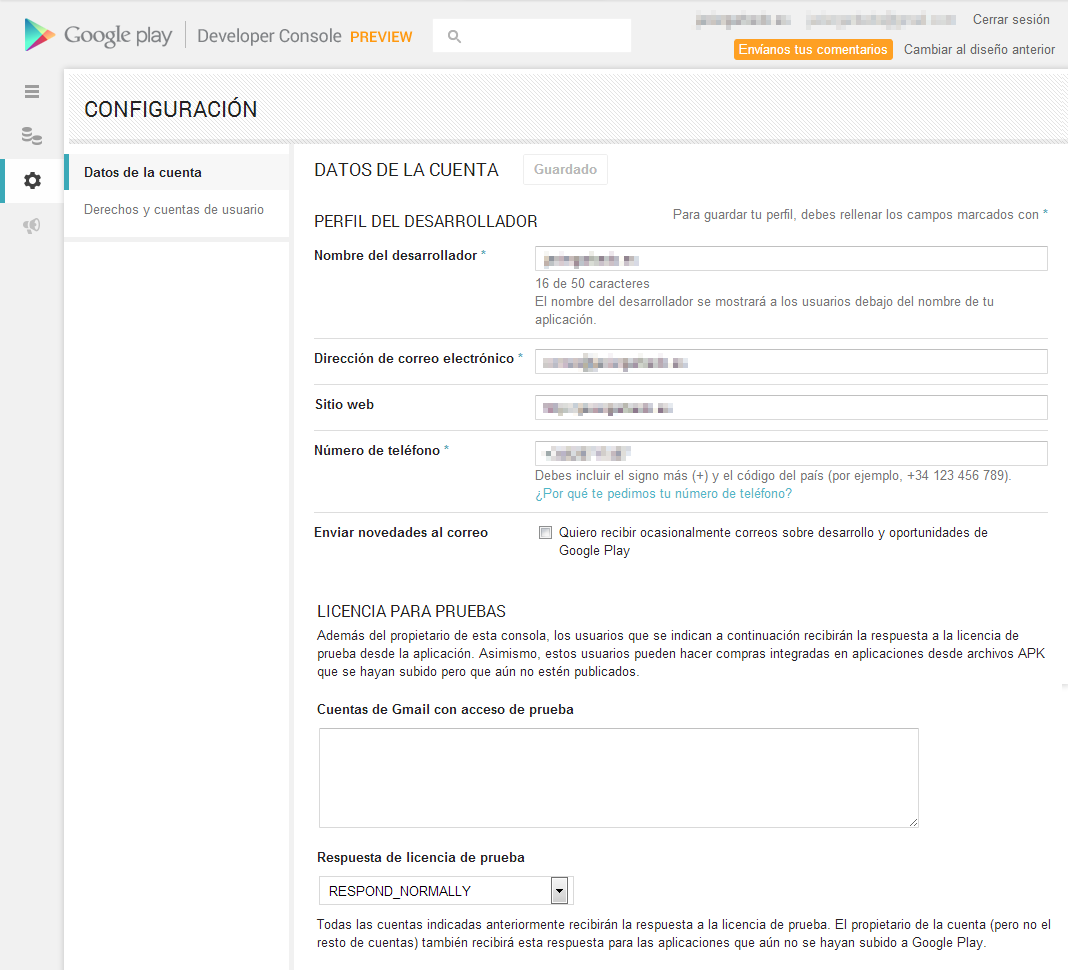The width and height of the screenshot is (1068, 970).
Task: Select the settings gear icon
Action: tap(32, 181)
